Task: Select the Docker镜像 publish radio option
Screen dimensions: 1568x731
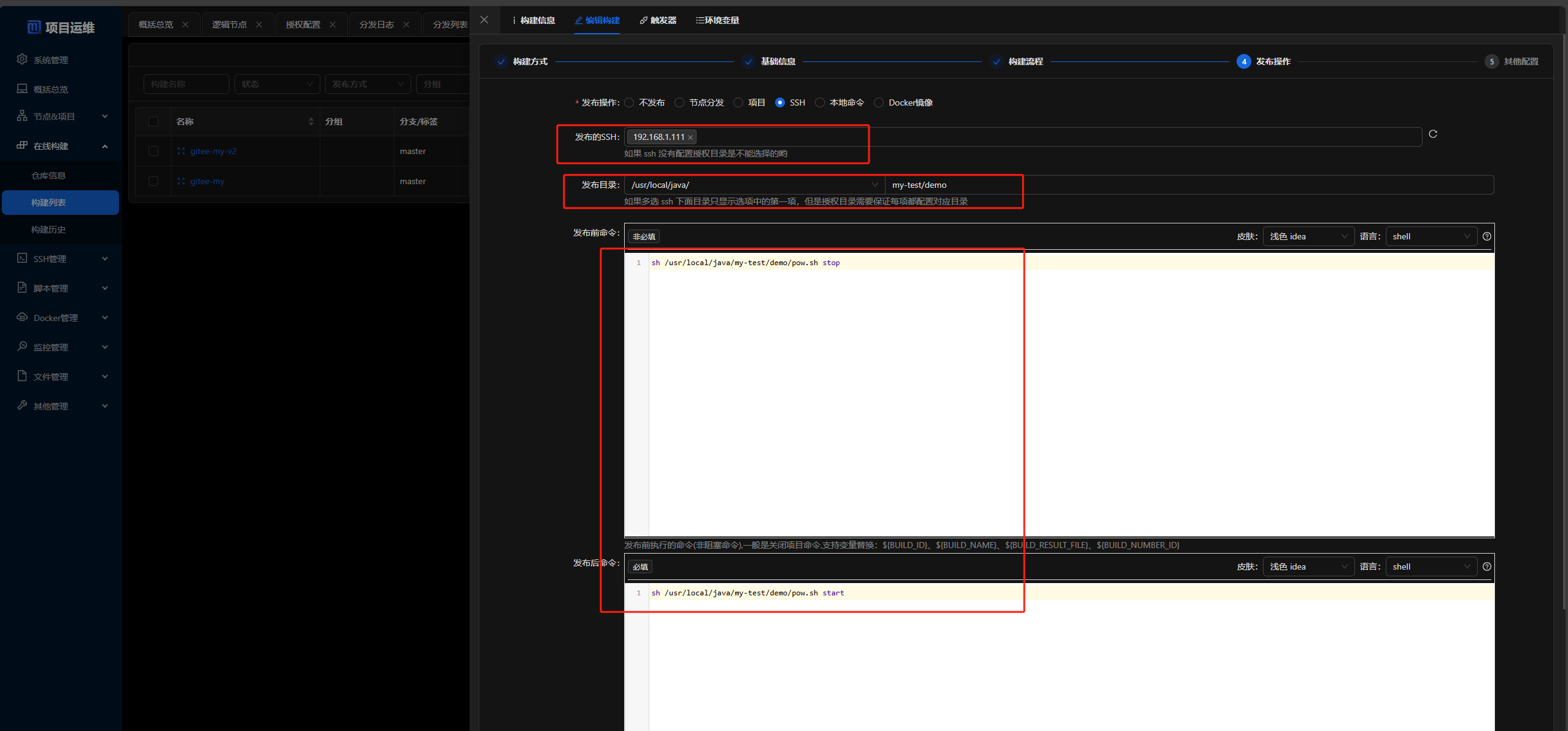Action: [879, 102]
